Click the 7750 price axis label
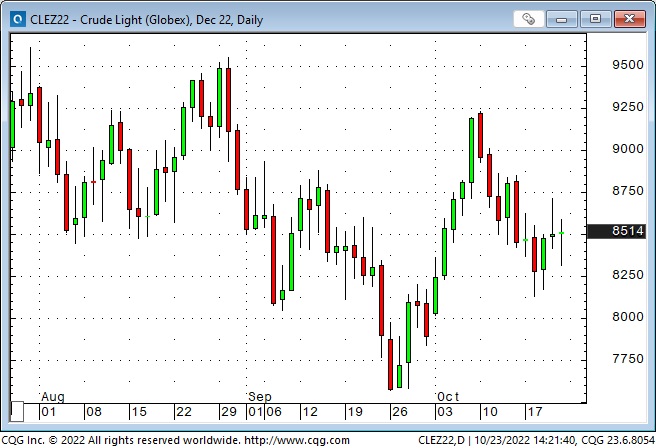The width and height of the screenshot is (656, 448). coord(628,359)
